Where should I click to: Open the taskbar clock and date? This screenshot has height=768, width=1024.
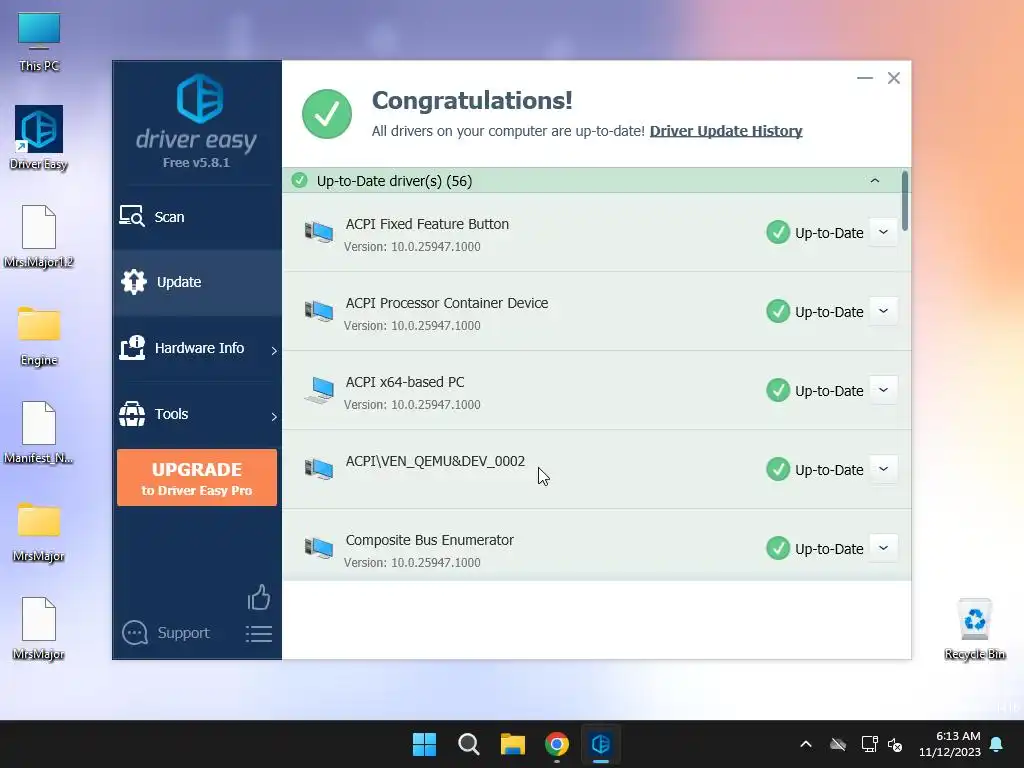coord(950,744)
